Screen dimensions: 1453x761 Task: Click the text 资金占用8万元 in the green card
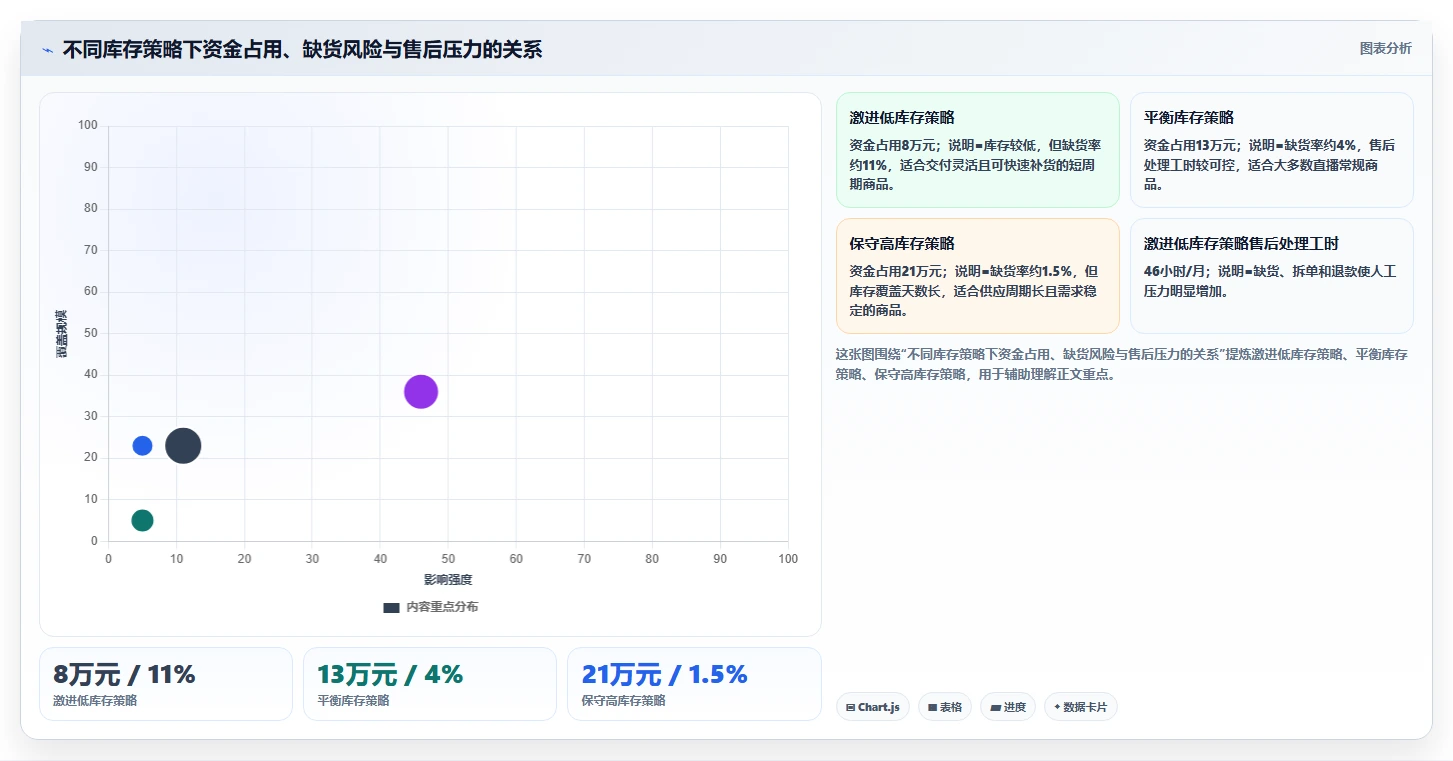coord(891,145)
